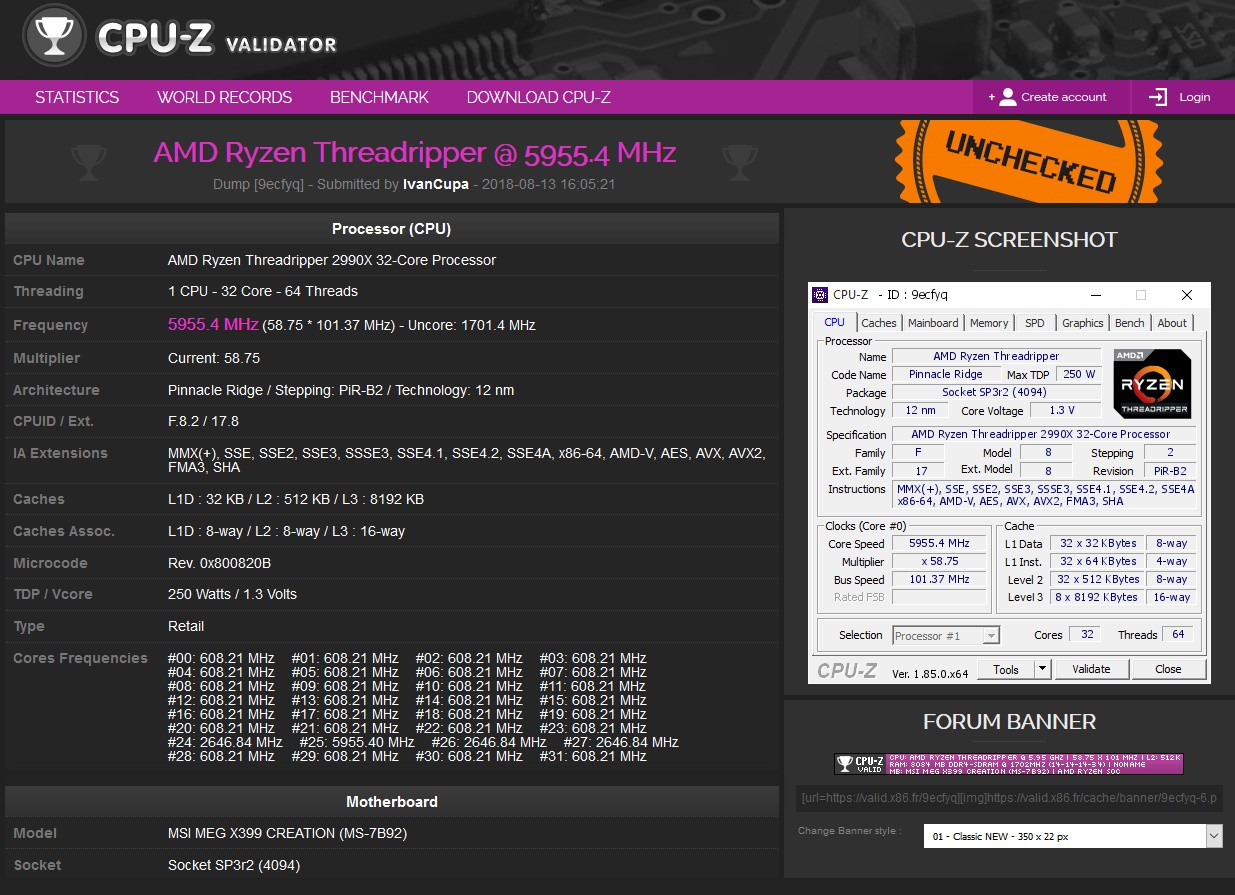1235x895 pixels.
Task: Click the CPU Name value 2990X 32-Core Processor
Action: [332, 260]
